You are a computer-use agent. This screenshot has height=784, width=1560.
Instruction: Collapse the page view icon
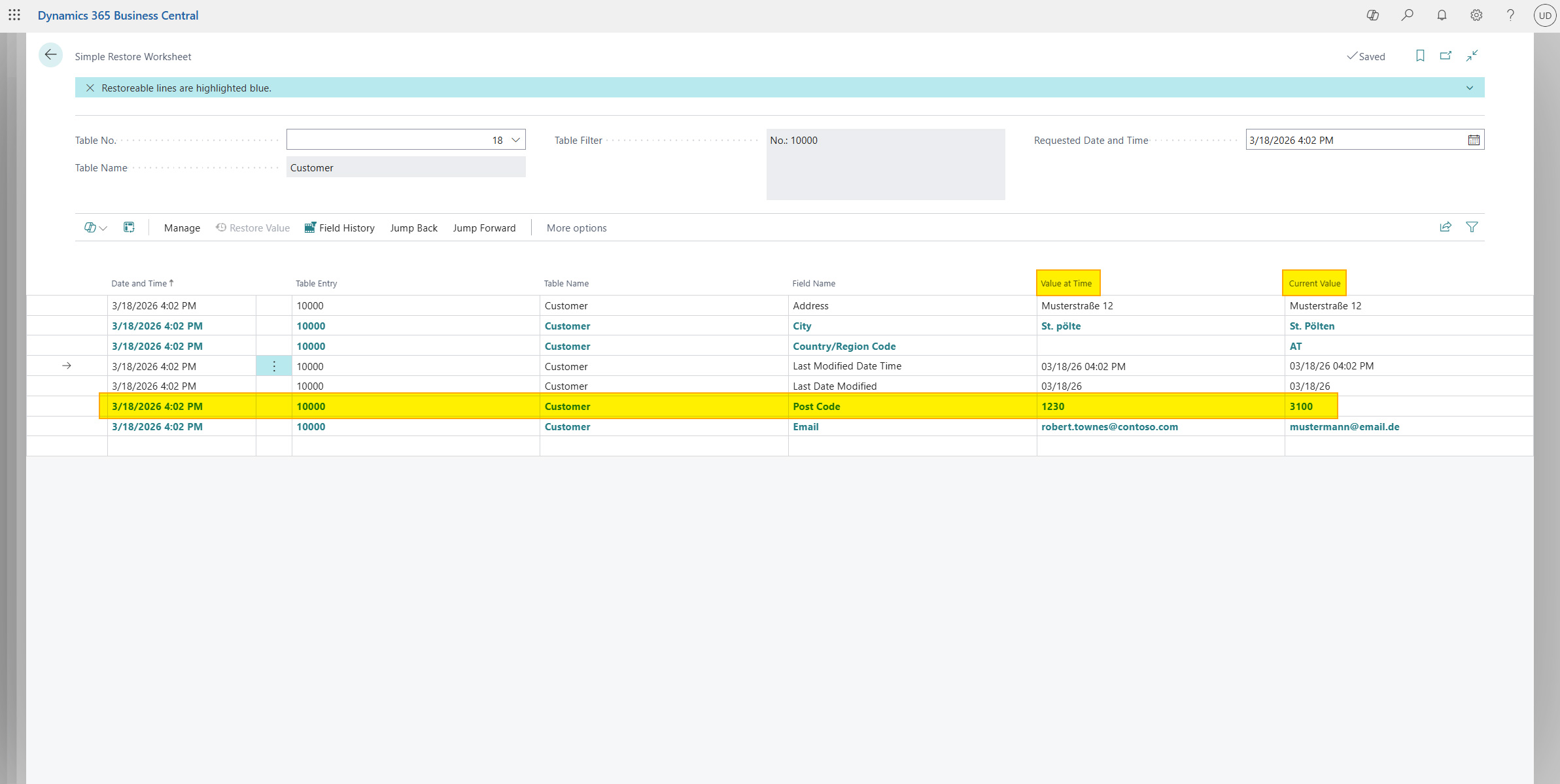(1472, 56)
